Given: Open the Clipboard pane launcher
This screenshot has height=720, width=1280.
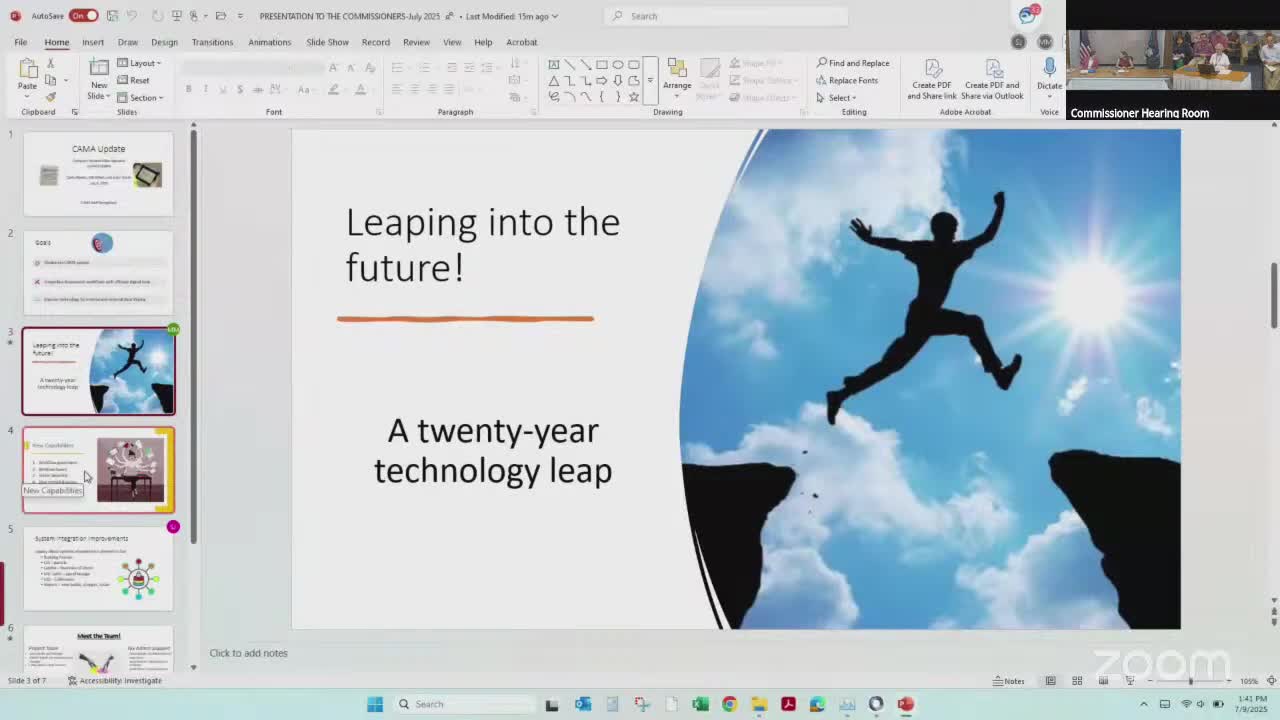Looking at the screenshot, I should 75,112.
